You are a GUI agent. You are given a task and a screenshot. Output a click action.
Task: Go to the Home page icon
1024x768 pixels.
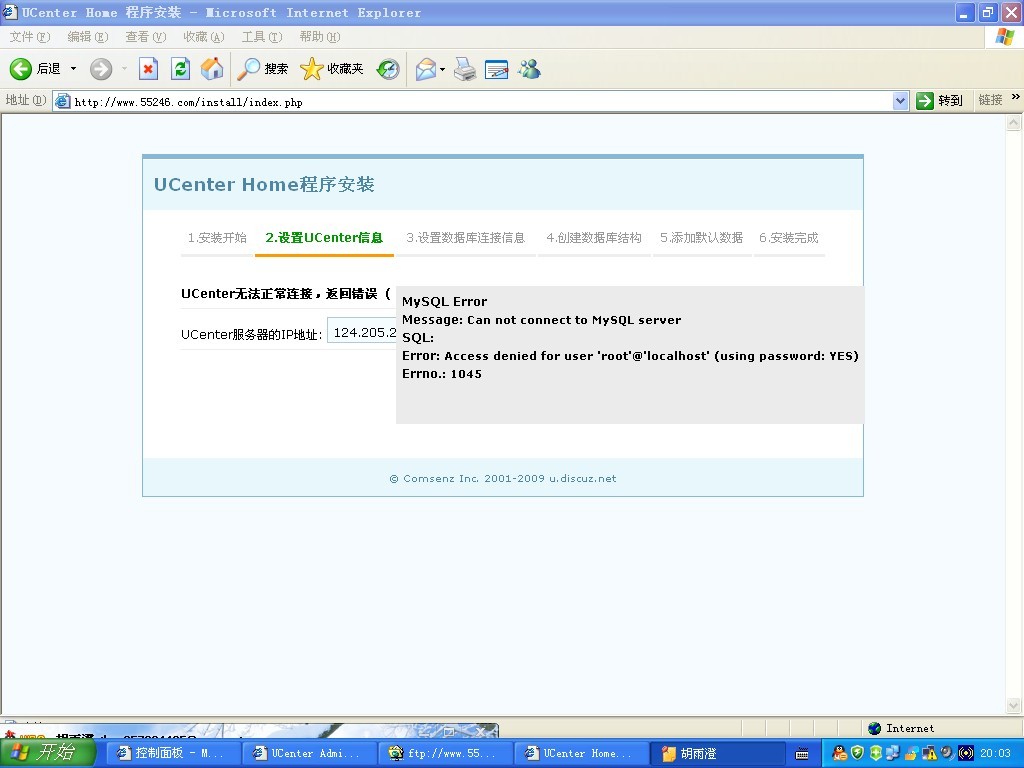212,69
